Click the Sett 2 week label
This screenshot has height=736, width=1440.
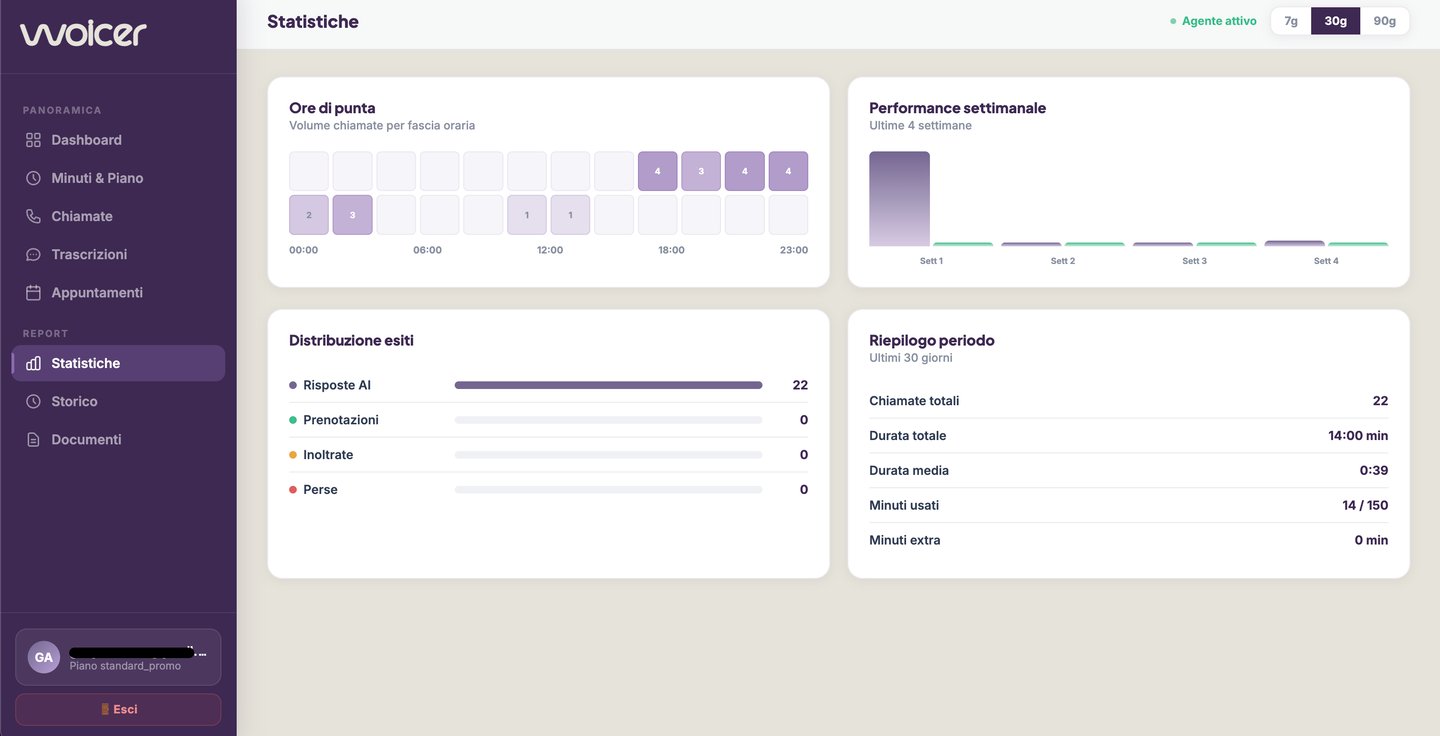click(1063, 261)
